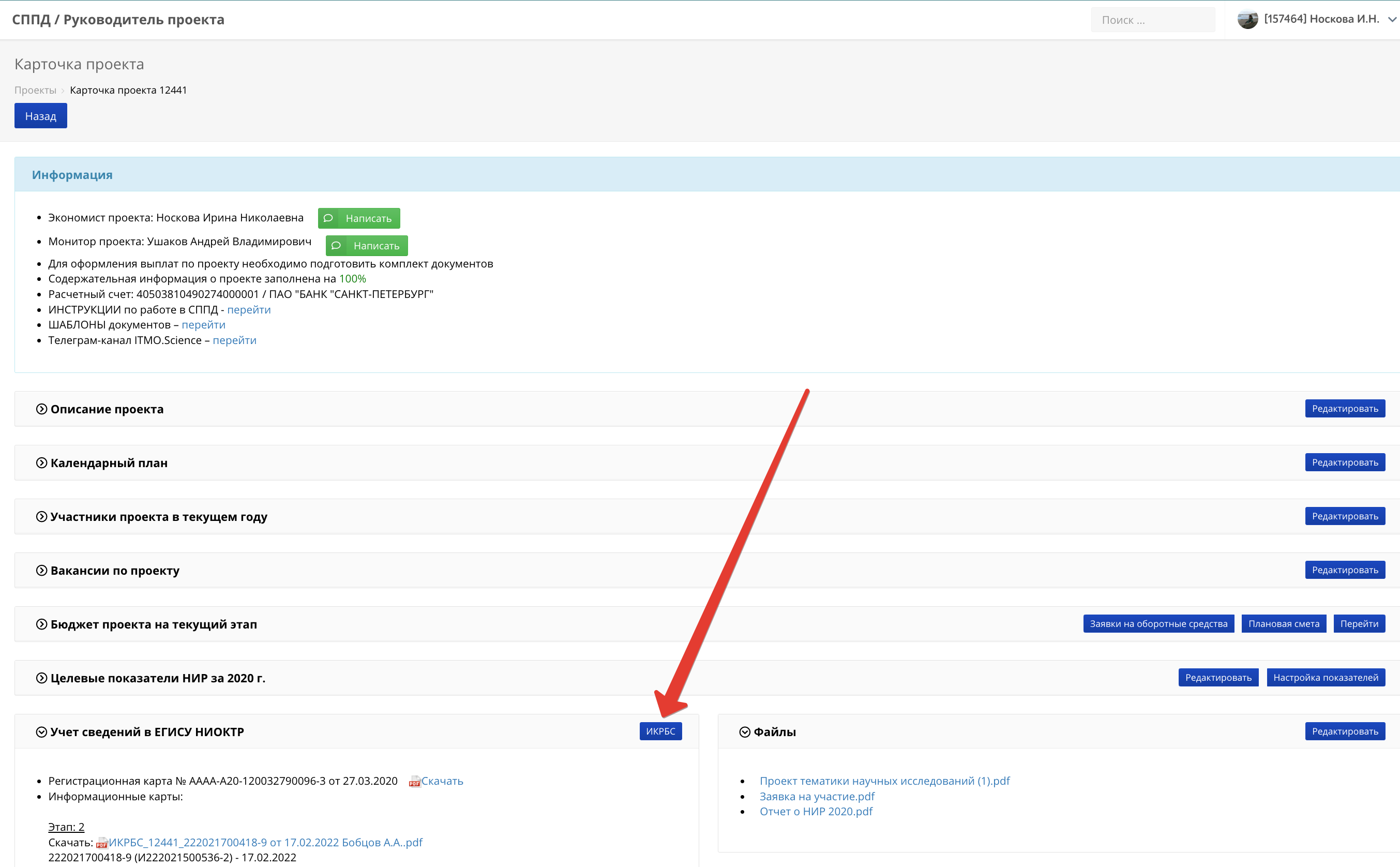Open the Плановая смета button

1283,624
